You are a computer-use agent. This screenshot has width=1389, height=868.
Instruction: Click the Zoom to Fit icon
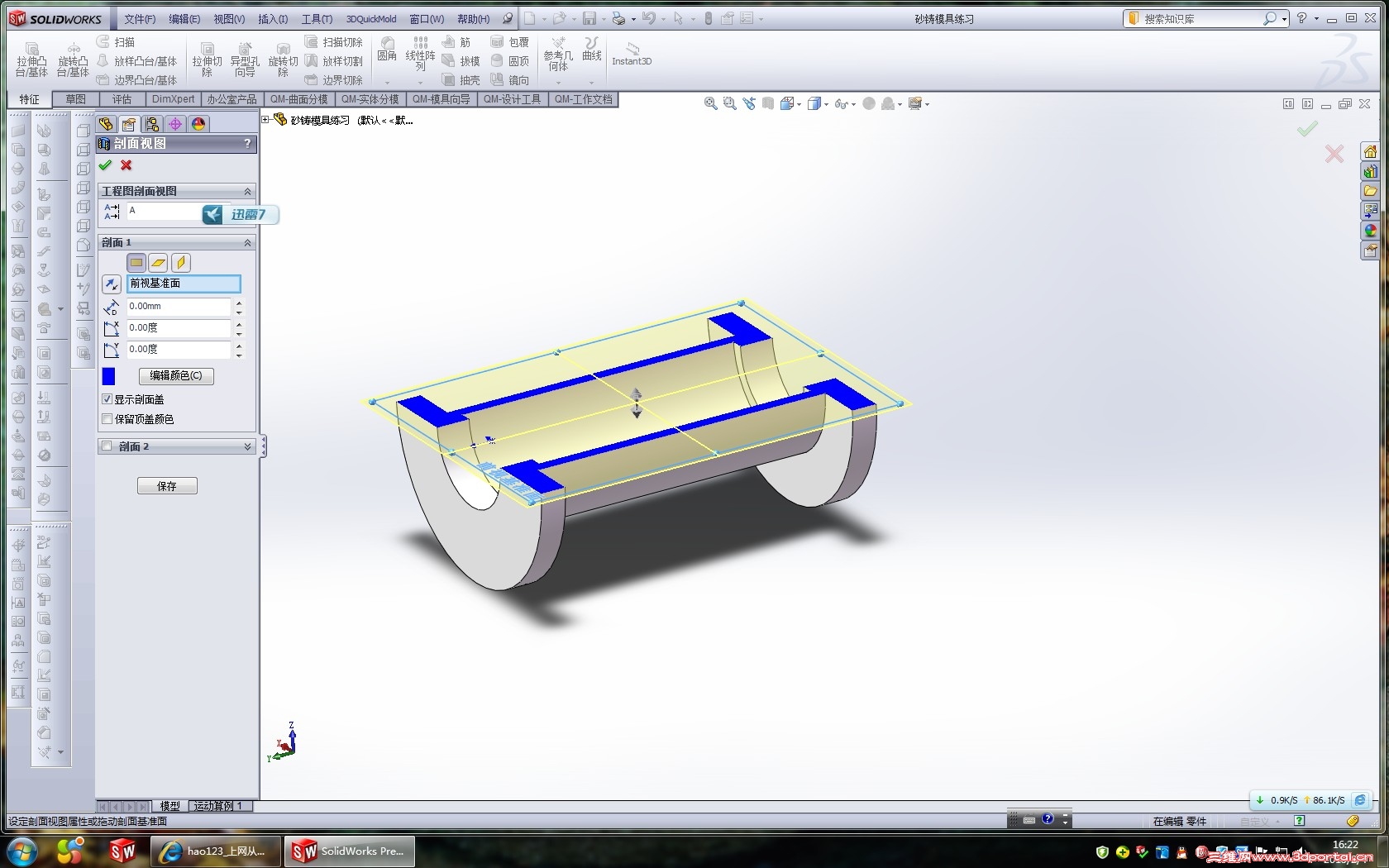tap(710, 103)
